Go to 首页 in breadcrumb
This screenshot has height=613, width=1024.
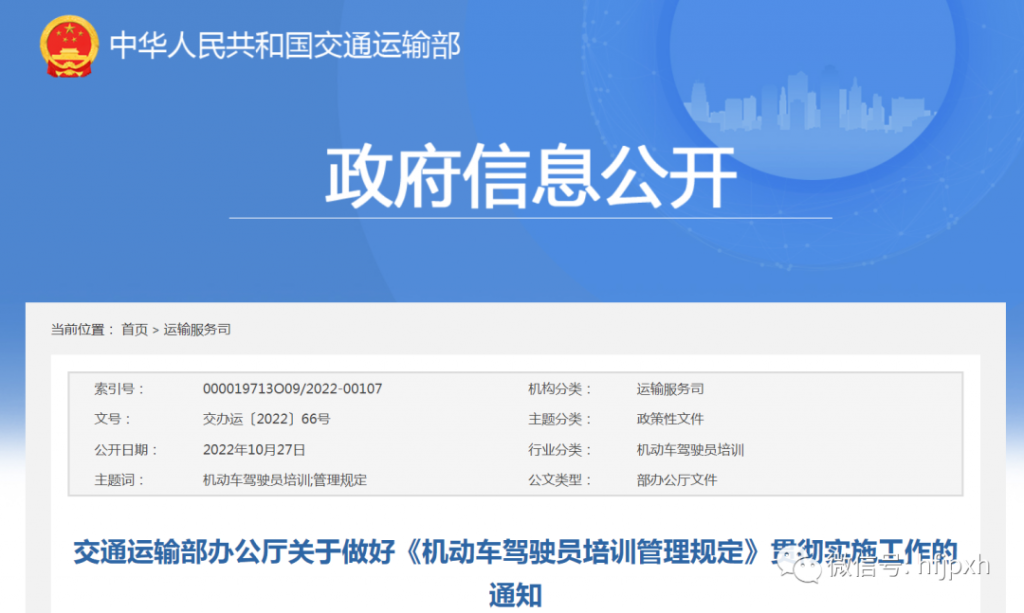(135, 330)
